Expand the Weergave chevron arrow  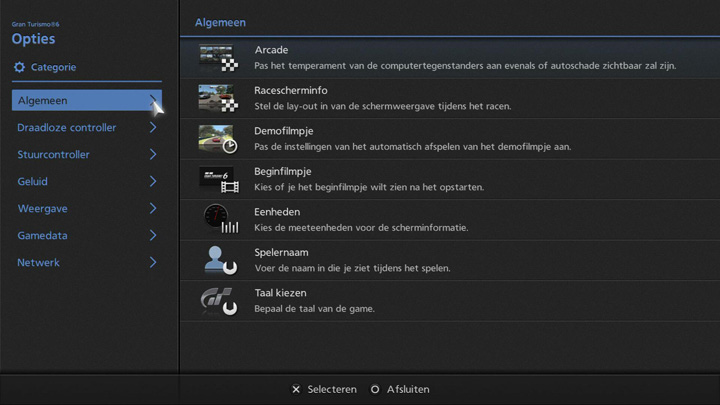coord(153,209)
